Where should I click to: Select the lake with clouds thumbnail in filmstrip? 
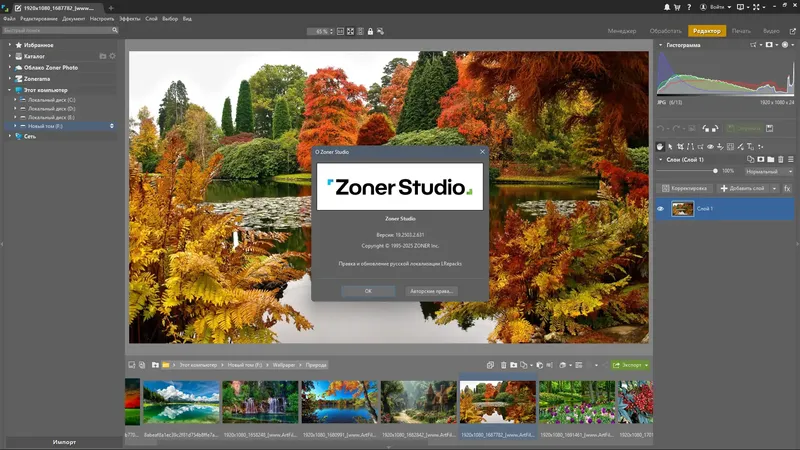(x=181, y=402)
